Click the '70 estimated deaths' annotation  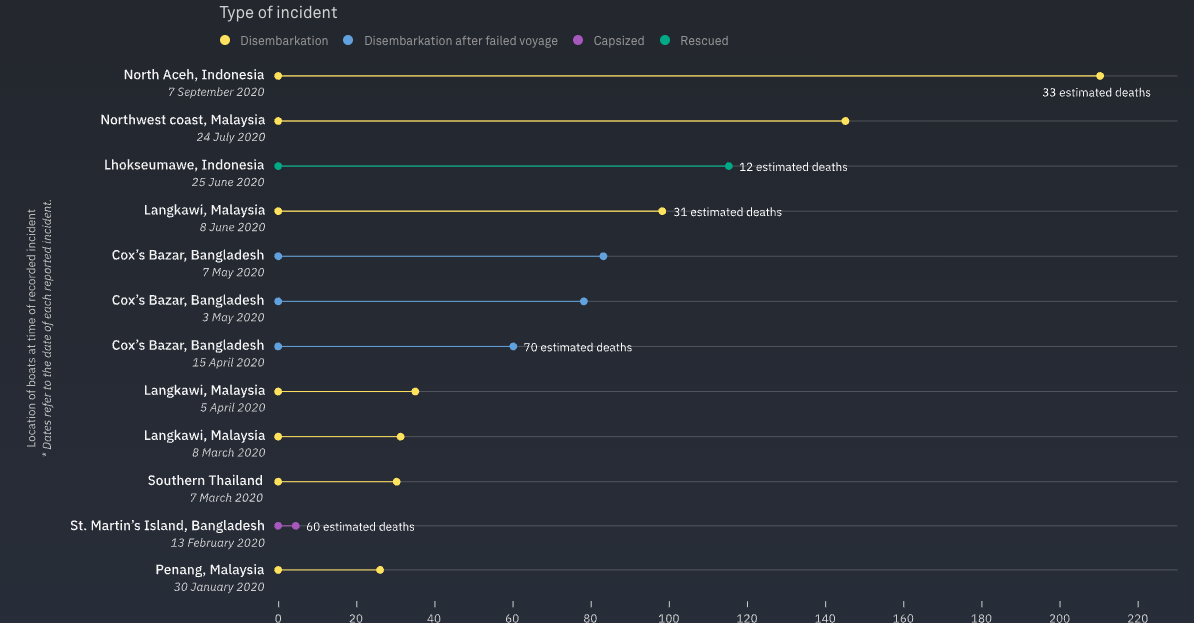pyautogui.click(x=578, y=347)
